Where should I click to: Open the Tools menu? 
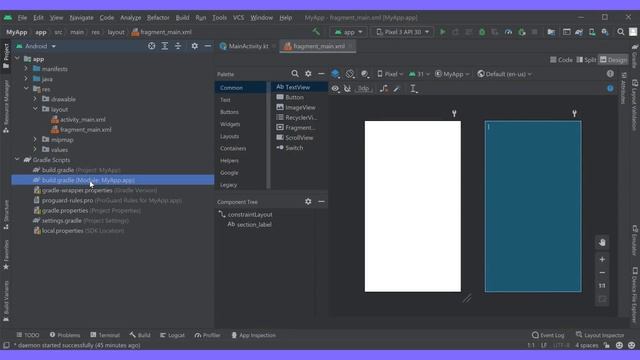coord(219,18)
